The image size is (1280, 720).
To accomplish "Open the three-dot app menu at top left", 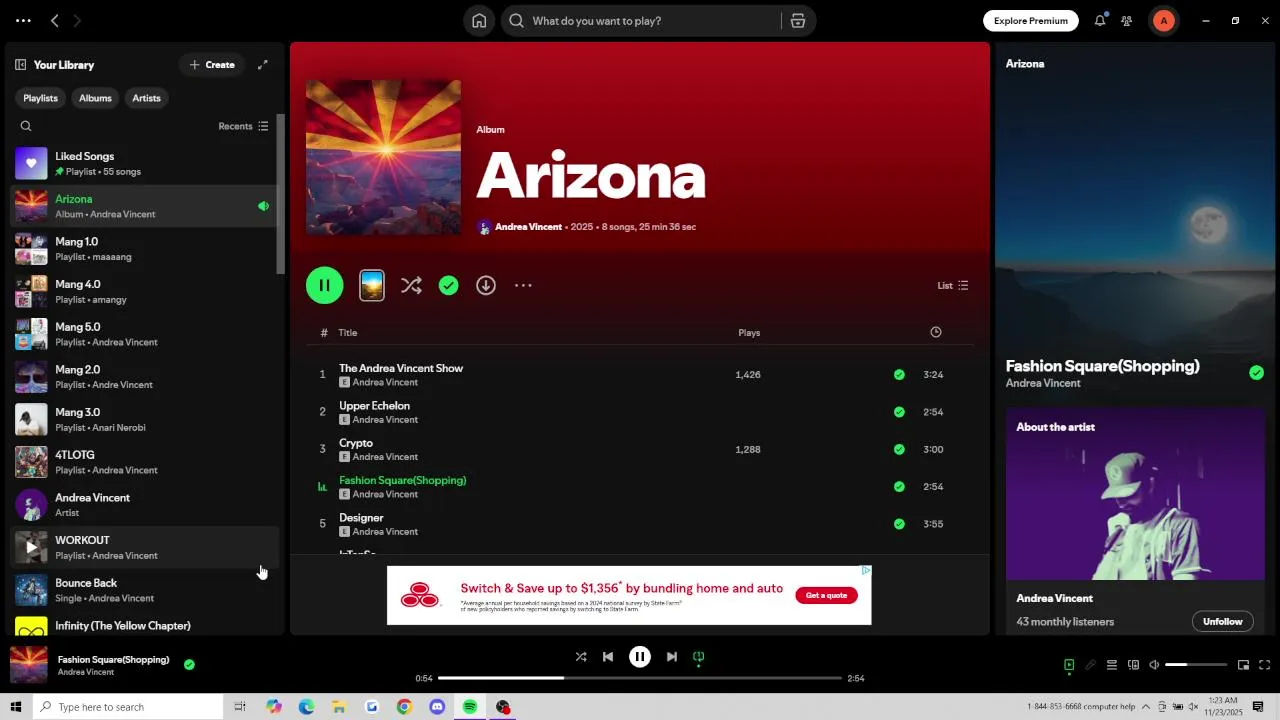I will 23,20.
